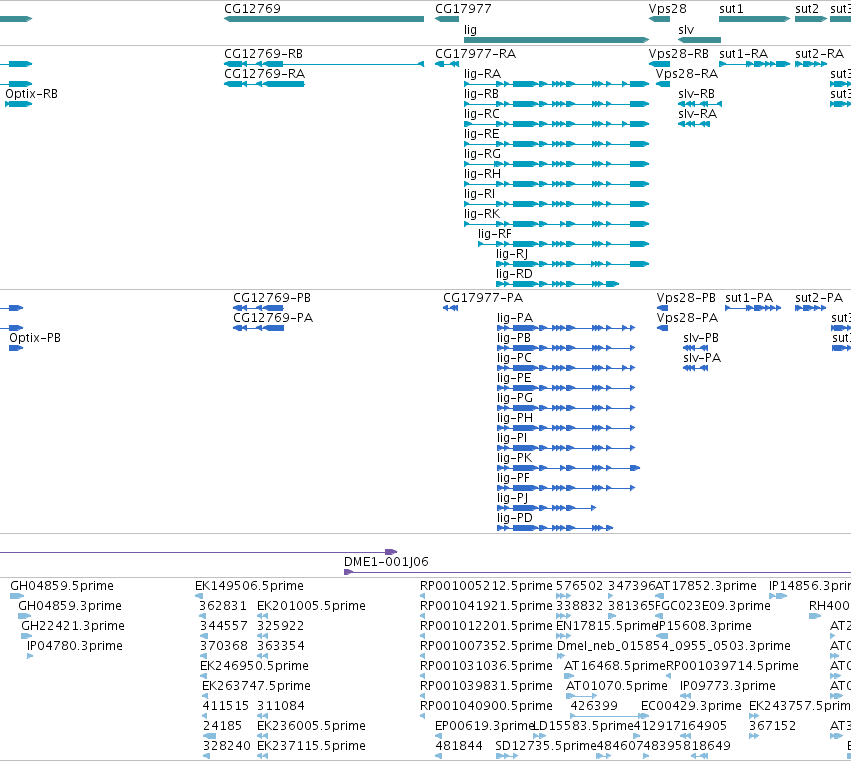Select the lig-RI transcript
The width and height of the screenshot is (851, 761).
[x=556, y=204]
